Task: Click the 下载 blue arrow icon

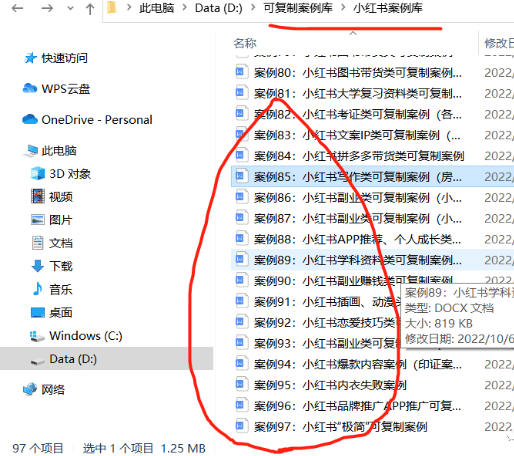Action: (38, 266)
